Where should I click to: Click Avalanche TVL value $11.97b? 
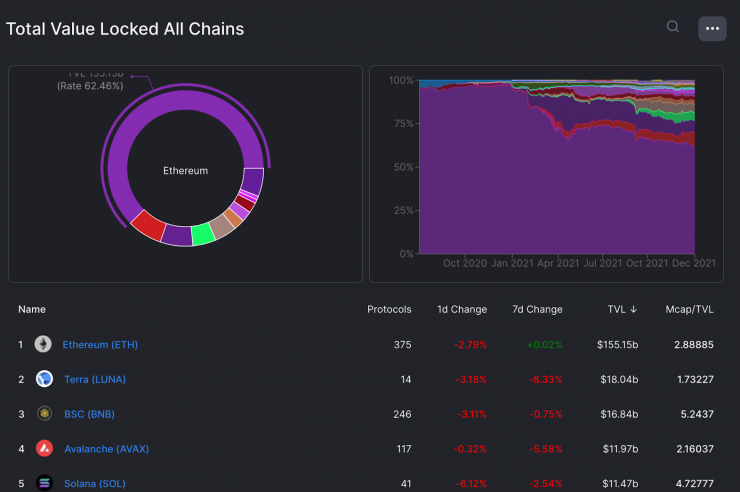tap(620, 449)
